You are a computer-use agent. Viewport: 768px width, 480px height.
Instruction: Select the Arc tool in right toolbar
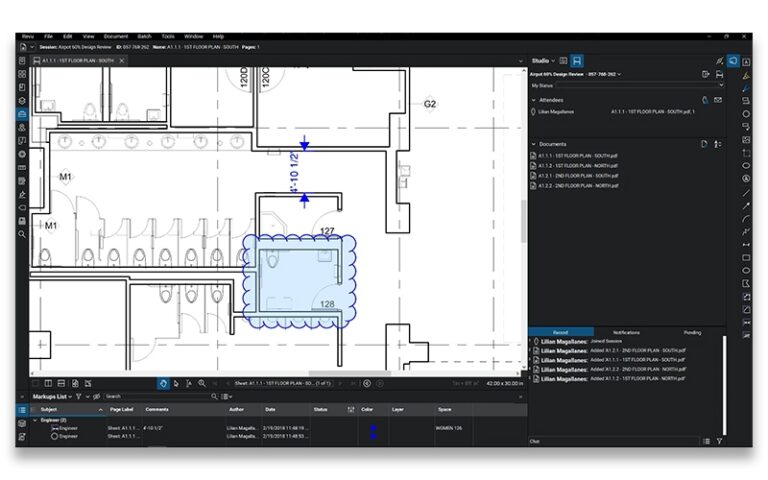746,219
